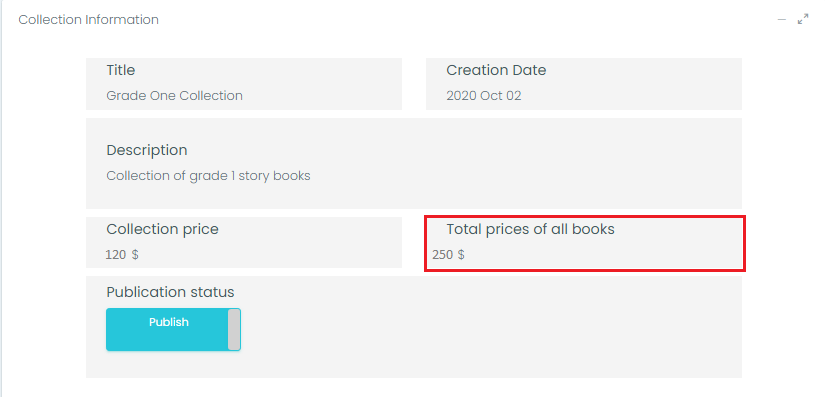This screenshot has width=825, height=397.
Task: Click the 2020 Oct 02 date value
Action: click(x=484, y=96)
